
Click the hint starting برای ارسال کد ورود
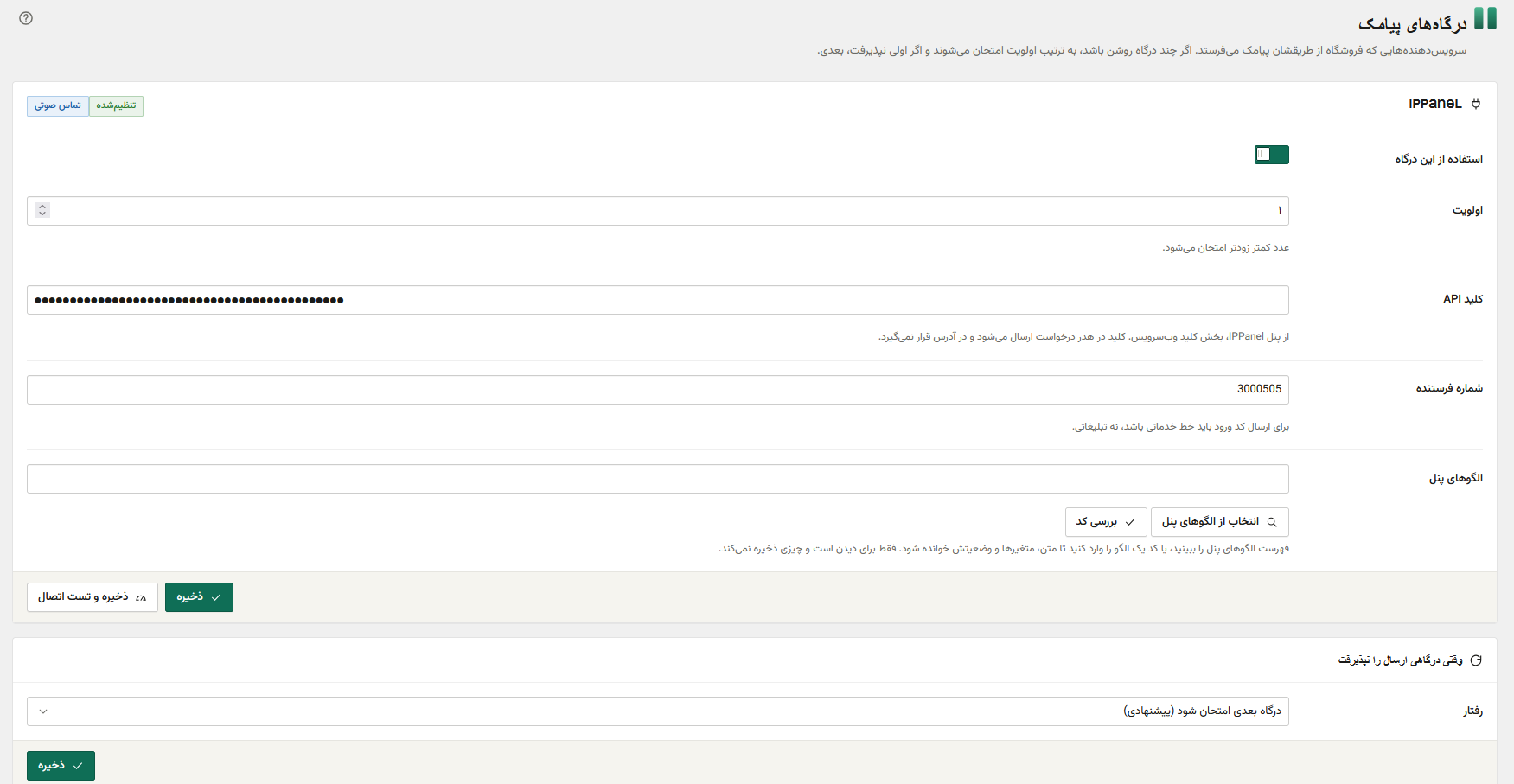(x=1180, y=427)
